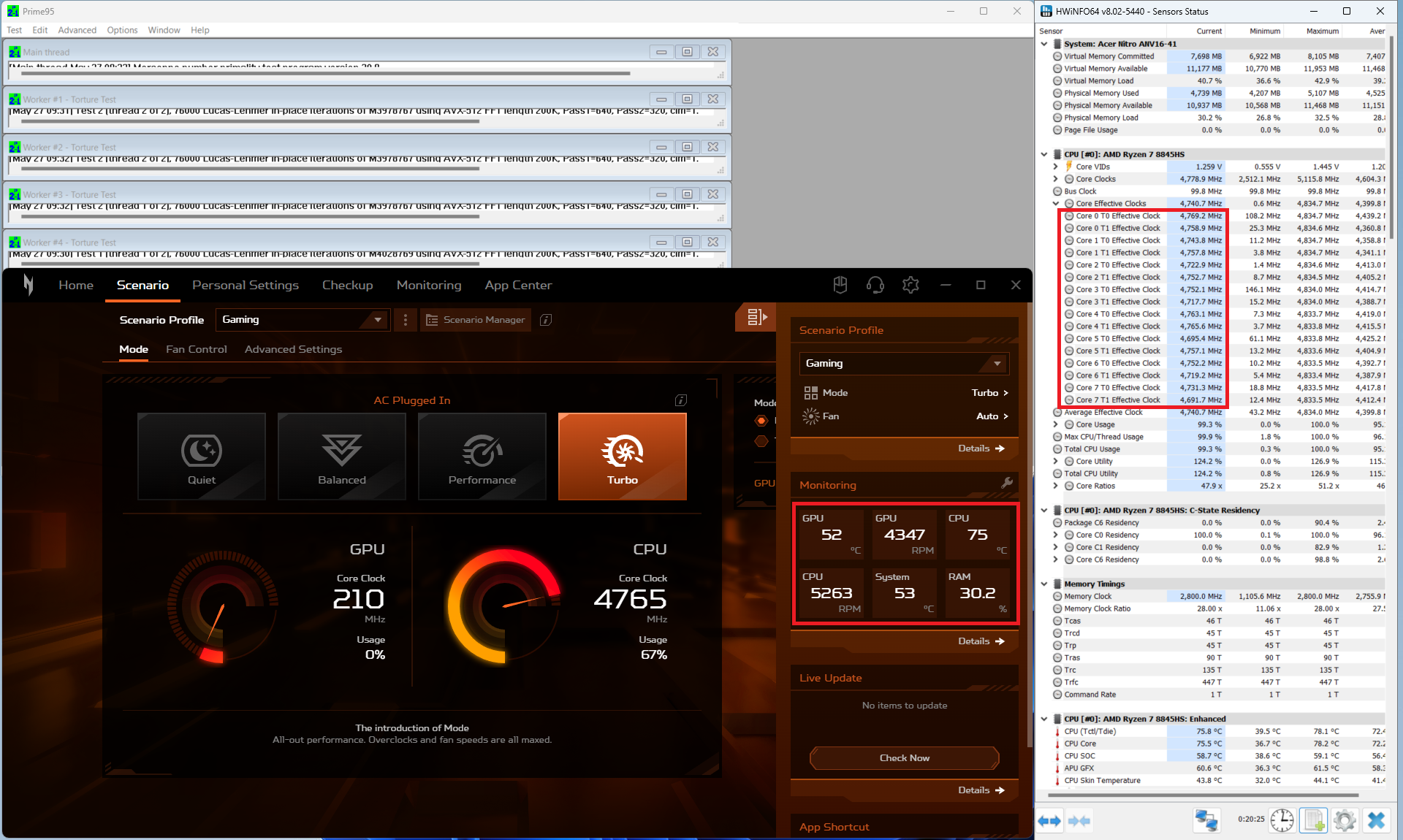Expand Core Clocks row in HWiNFO
Image resolution: width=1403 pixels, height=840 pixels.
click(x=1056, y=179)
